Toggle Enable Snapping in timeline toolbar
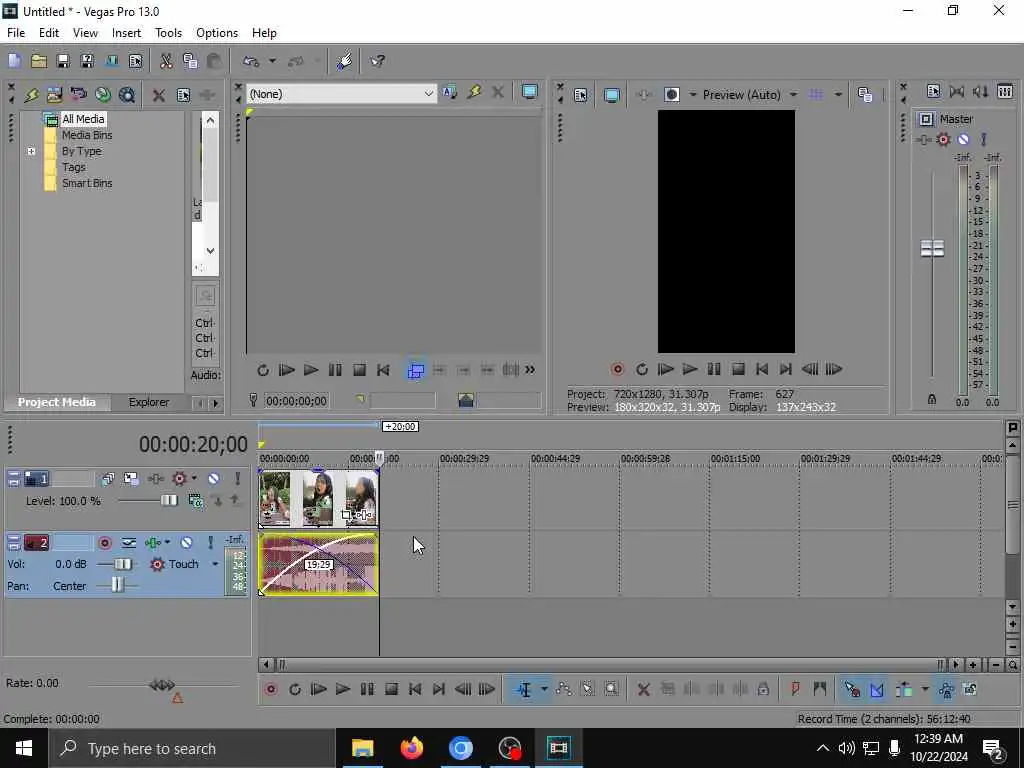The image size is (1024, 768). (x=852, y=689)
